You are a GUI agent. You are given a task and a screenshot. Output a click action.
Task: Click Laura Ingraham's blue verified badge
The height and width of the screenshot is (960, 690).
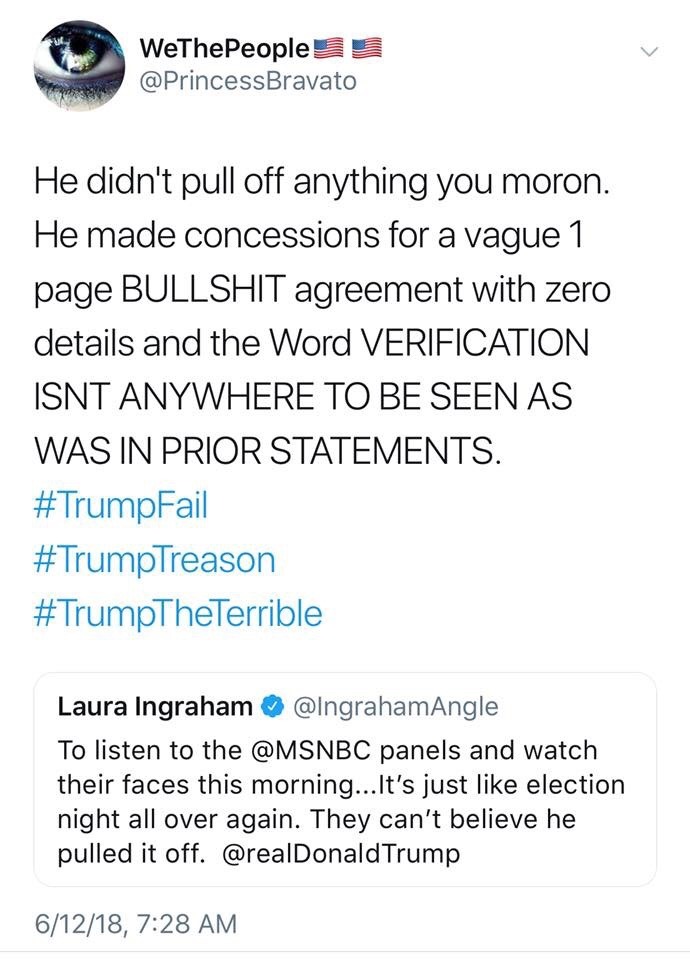tap(272, 707)
